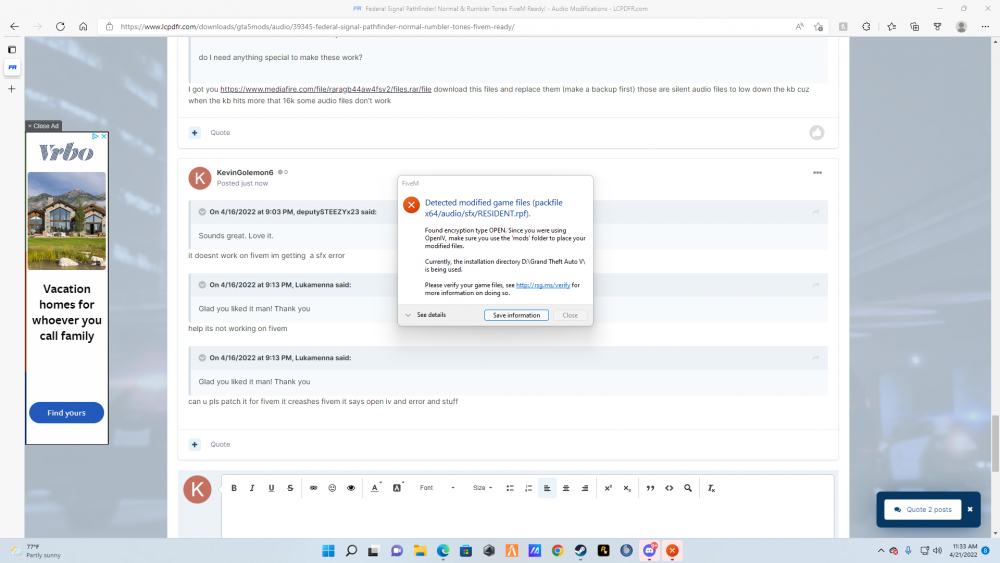Insert a numbered list
This screenshot has height=563, width=1000.
coord(528,488)
